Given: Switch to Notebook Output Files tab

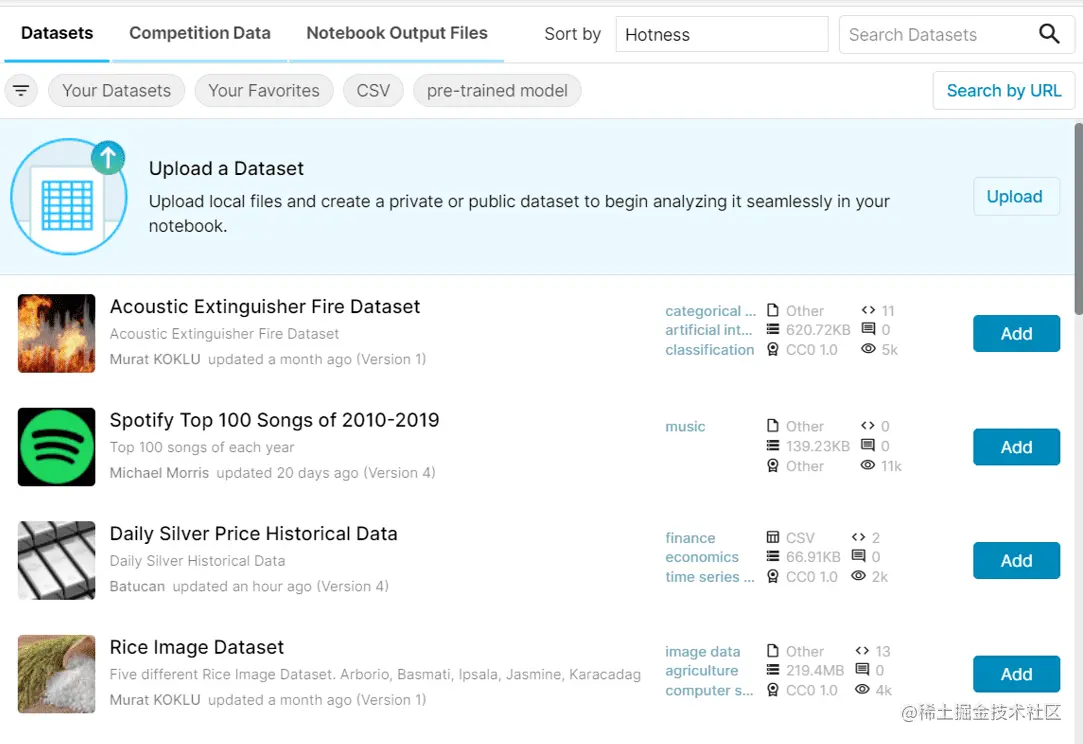Looking at the screenshot, I should coord(396,33).
